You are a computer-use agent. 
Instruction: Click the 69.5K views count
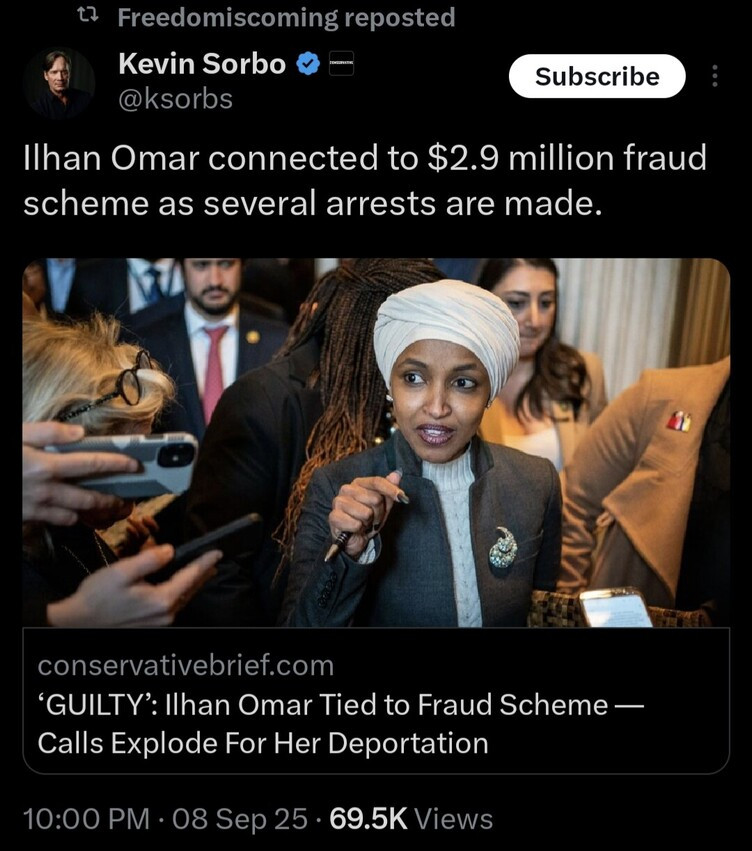tap(368, 818)
